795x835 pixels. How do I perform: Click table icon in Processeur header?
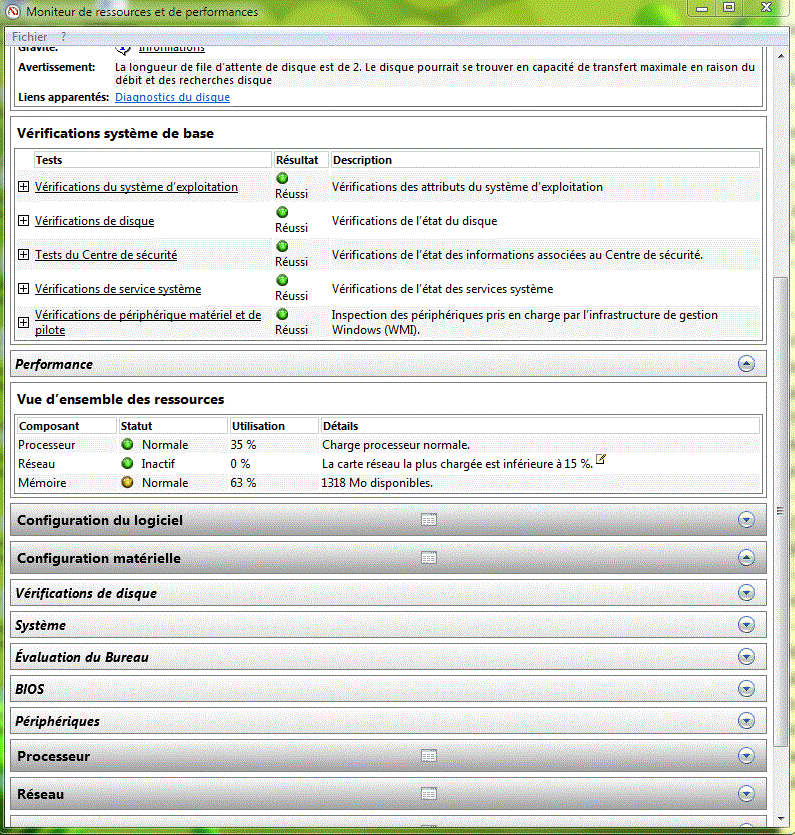tap(429, 756)
